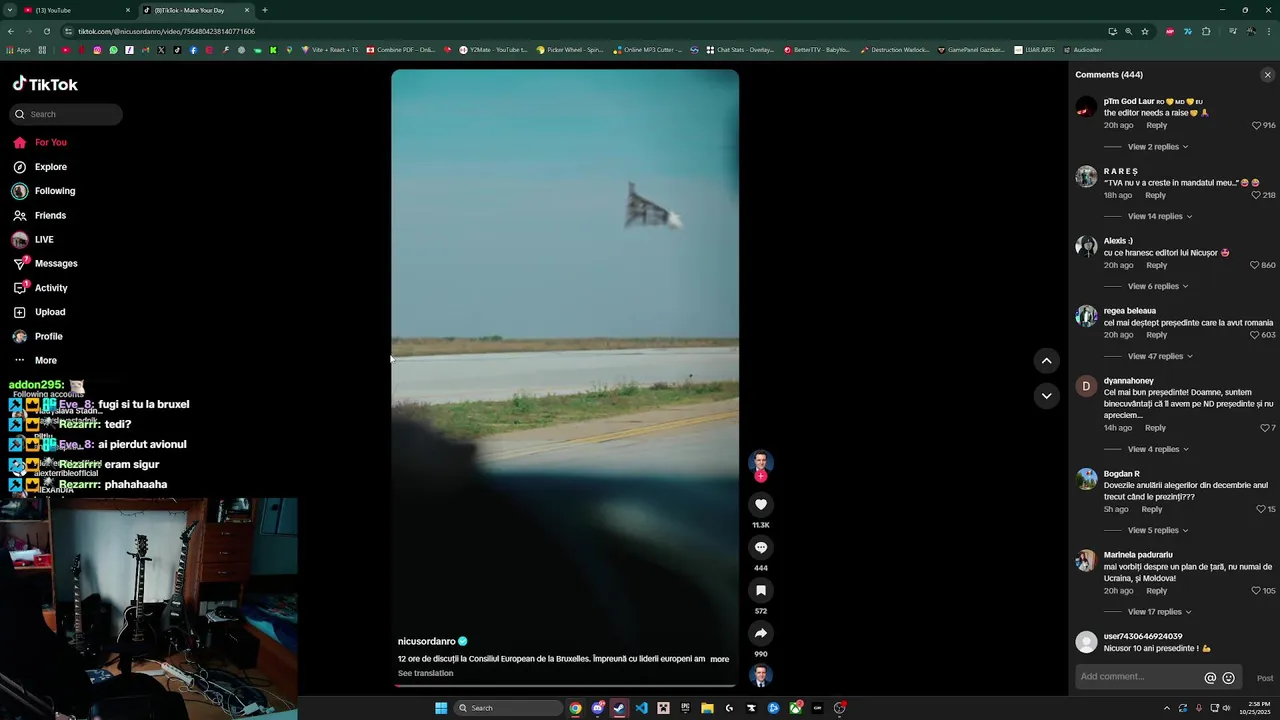Open Discord from the taskbar
Screen dimensions: 1280x720
coord(597,708)
